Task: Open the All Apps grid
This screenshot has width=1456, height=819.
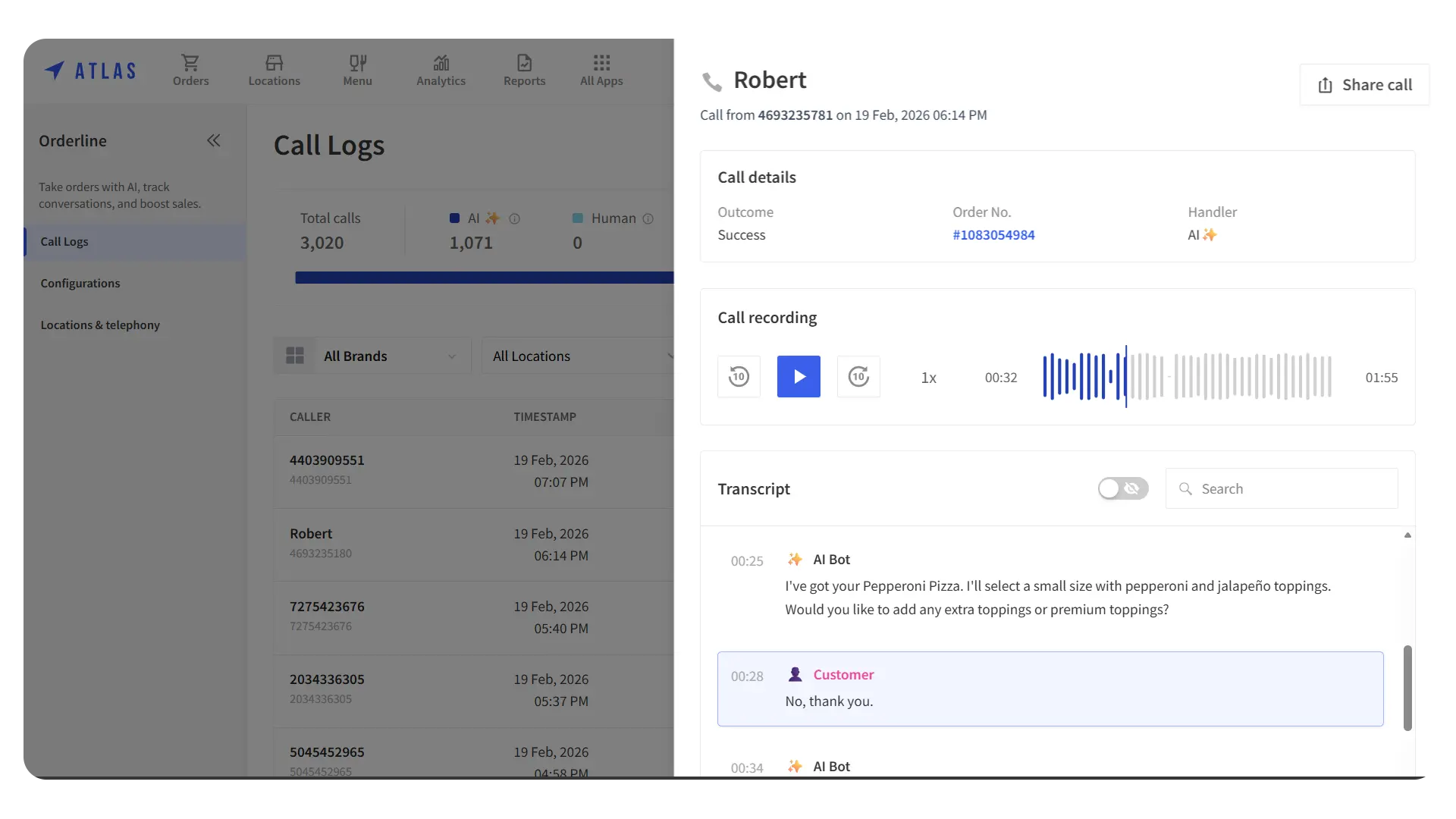Action: [x=601, y=70]
